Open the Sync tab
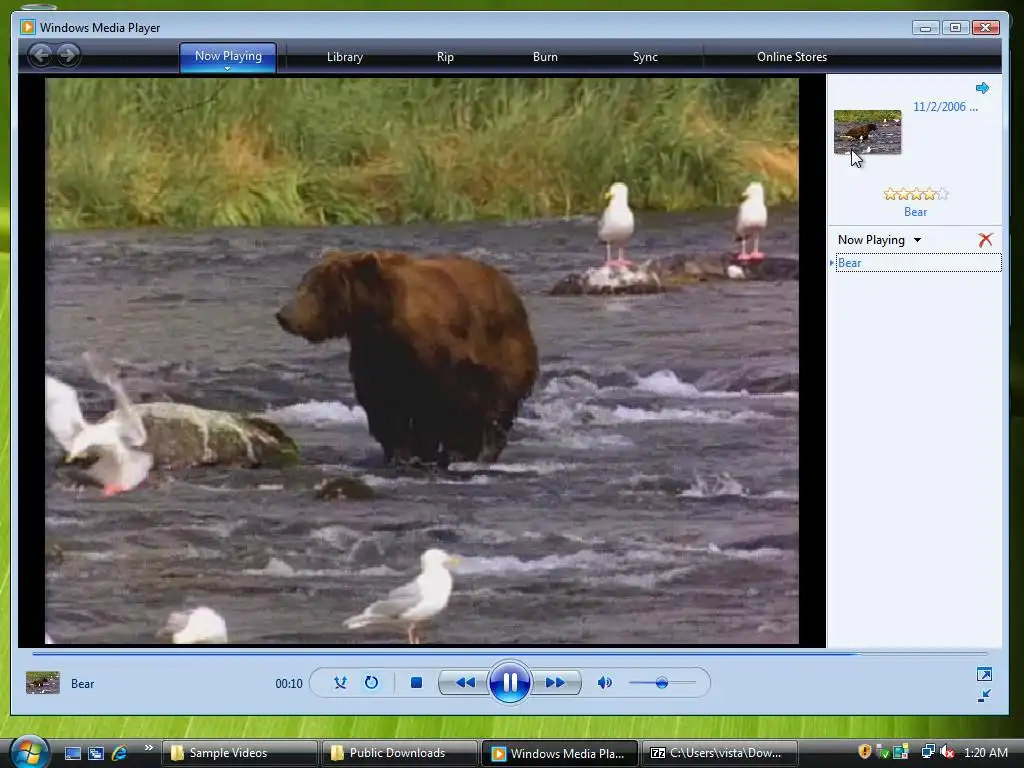The image size is (1024, 768). click(x=645, y=57)
